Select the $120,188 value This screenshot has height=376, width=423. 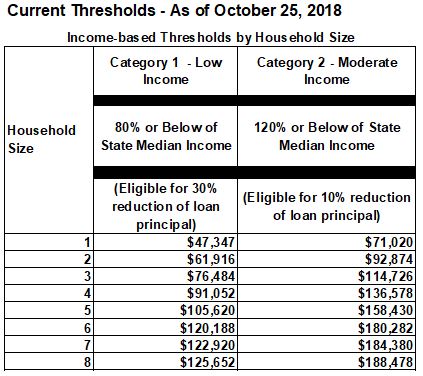pos(207,328)
